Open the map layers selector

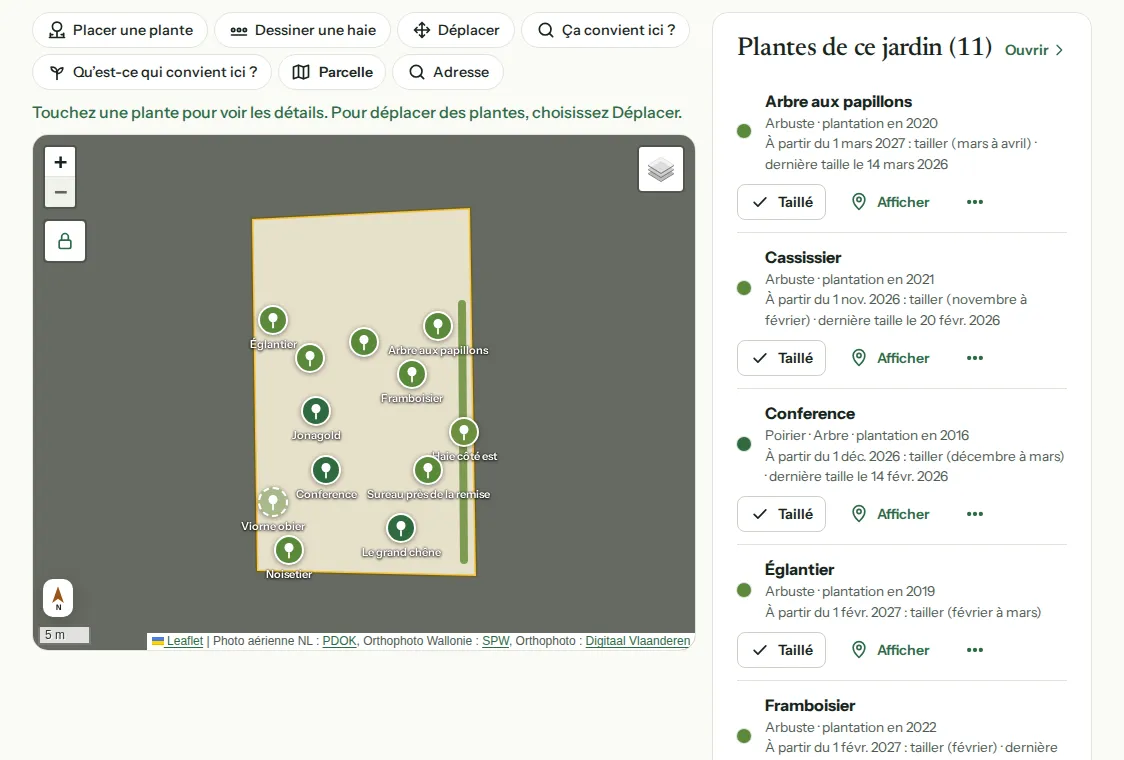coord(661,169)
